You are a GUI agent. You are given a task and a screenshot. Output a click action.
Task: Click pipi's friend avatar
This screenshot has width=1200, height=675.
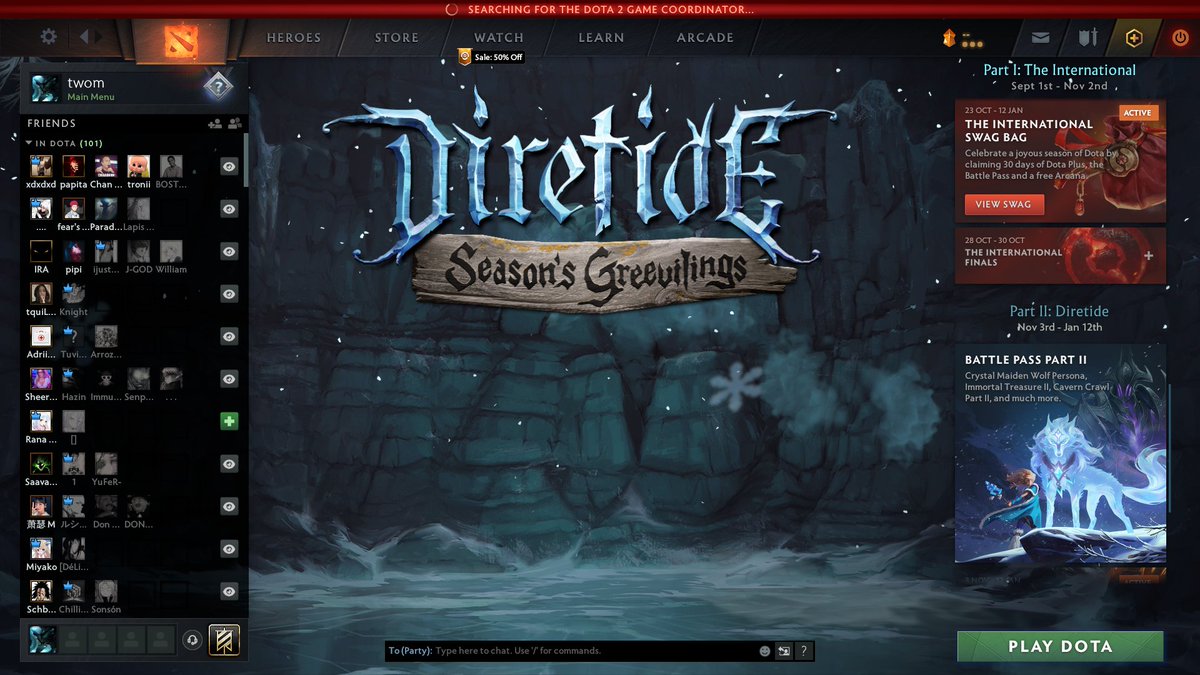coord(73,251)
